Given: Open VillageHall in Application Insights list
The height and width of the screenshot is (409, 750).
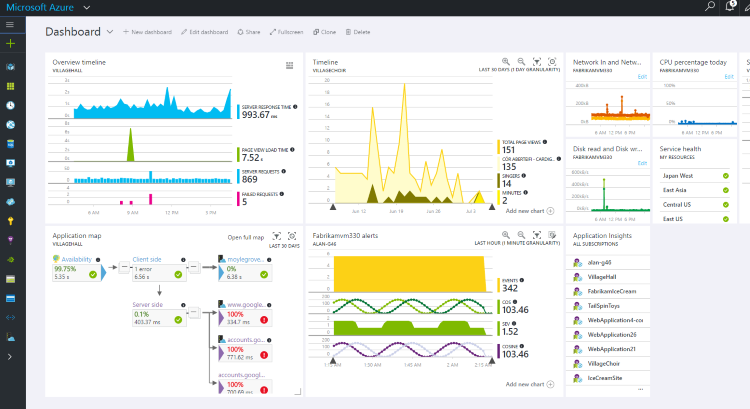Looking at the screenshot, I should point(610,277).
